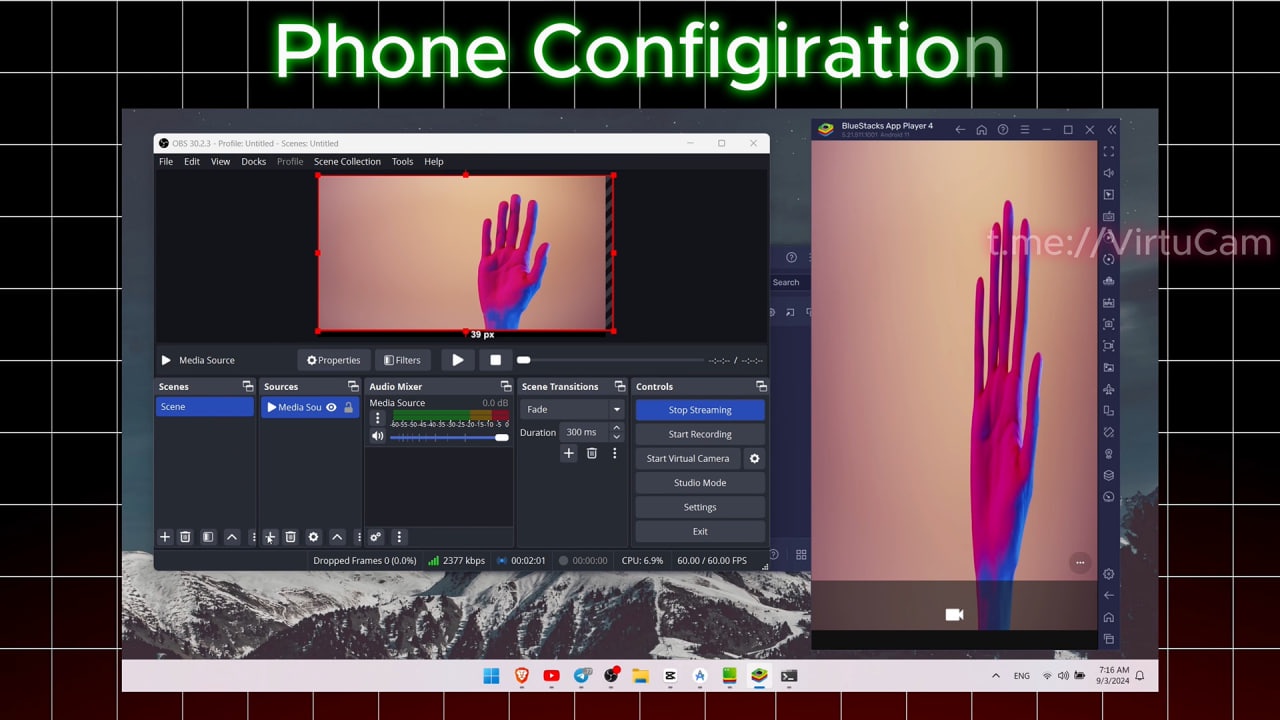Open Properties for the Media Source
The height and width of the screenshot is (720, 1280).
[333, 359]
